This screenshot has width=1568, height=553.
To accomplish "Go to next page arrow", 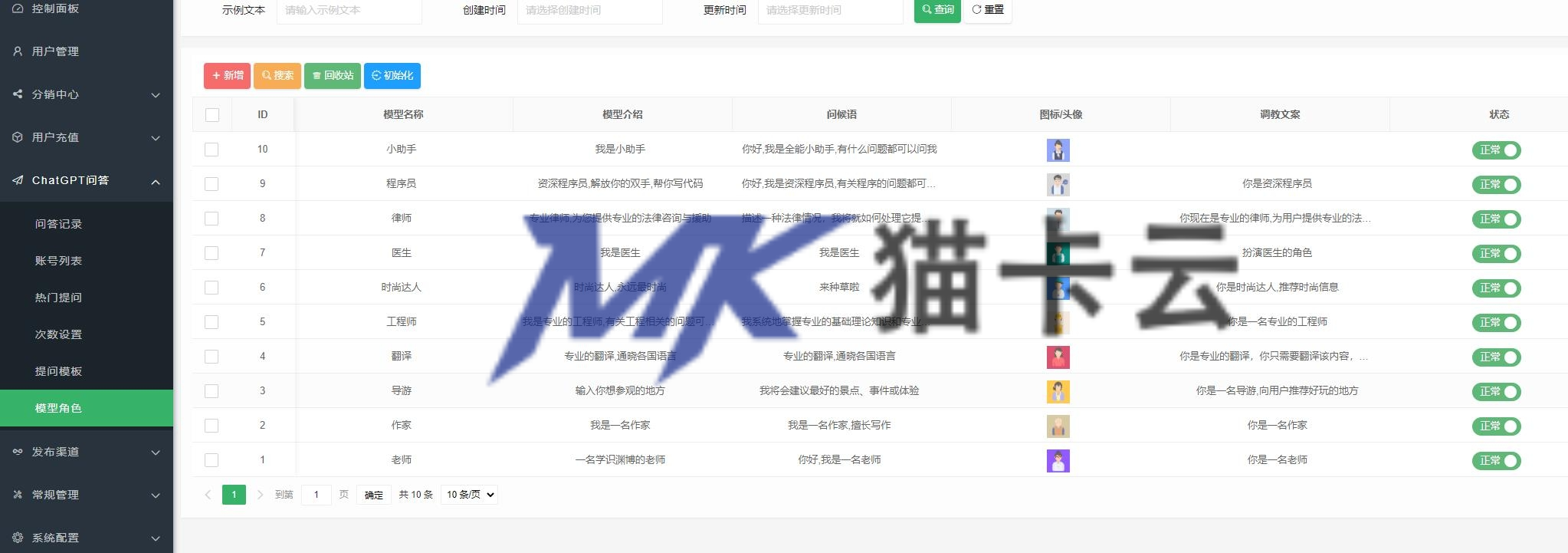I will tap(260, 495).
